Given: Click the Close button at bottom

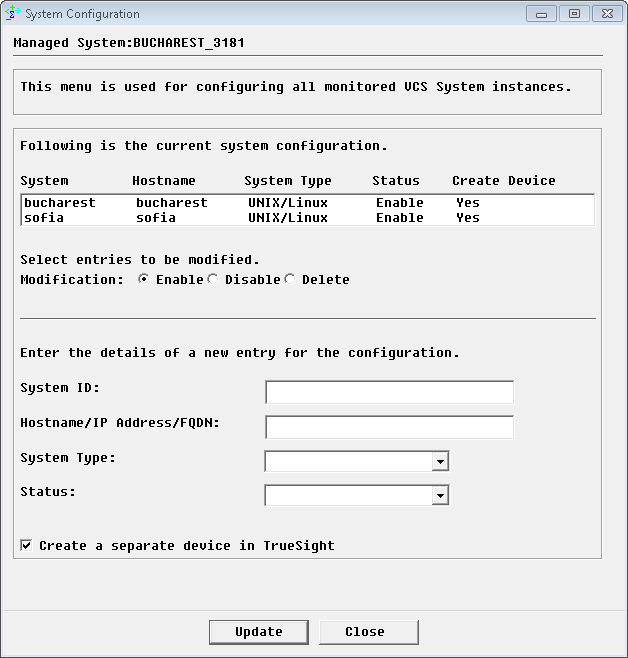Looking at the screenshot, I should pos(365,632).
